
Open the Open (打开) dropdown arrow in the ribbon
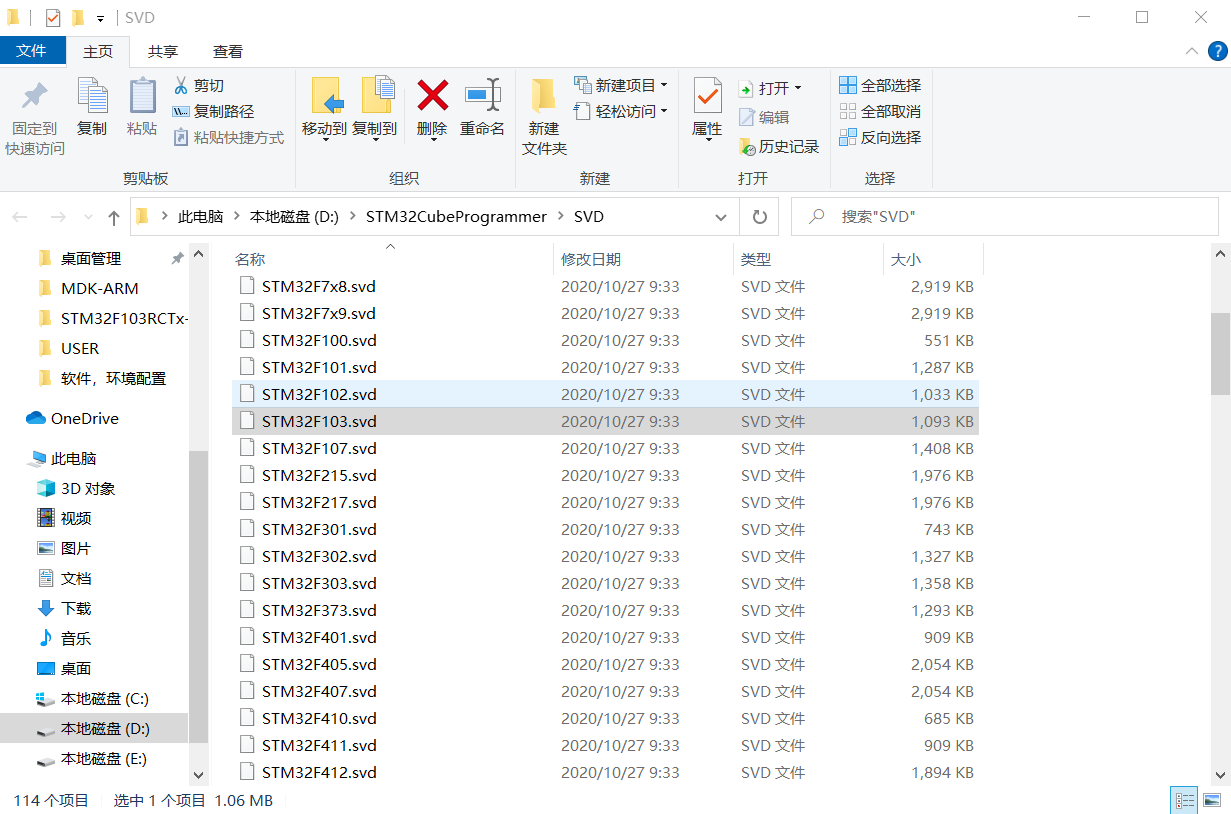(797, 89)
